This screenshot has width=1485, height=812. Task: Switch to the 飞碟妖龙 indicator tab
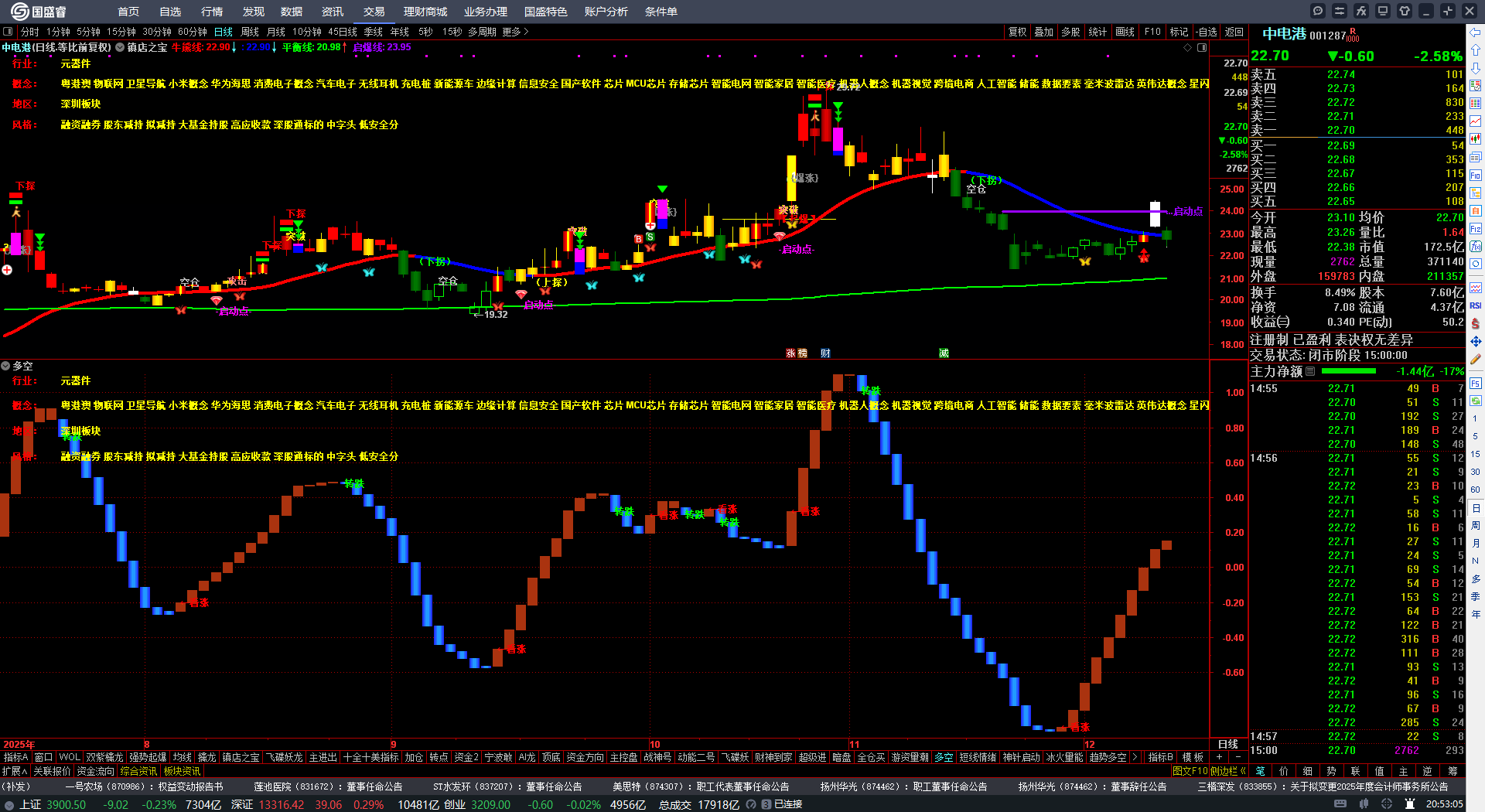284,757
